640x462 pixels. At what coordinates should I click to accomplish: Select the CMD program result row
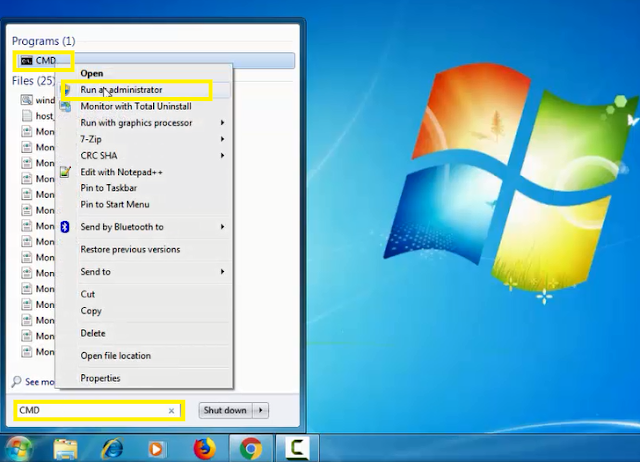point(155,60)
